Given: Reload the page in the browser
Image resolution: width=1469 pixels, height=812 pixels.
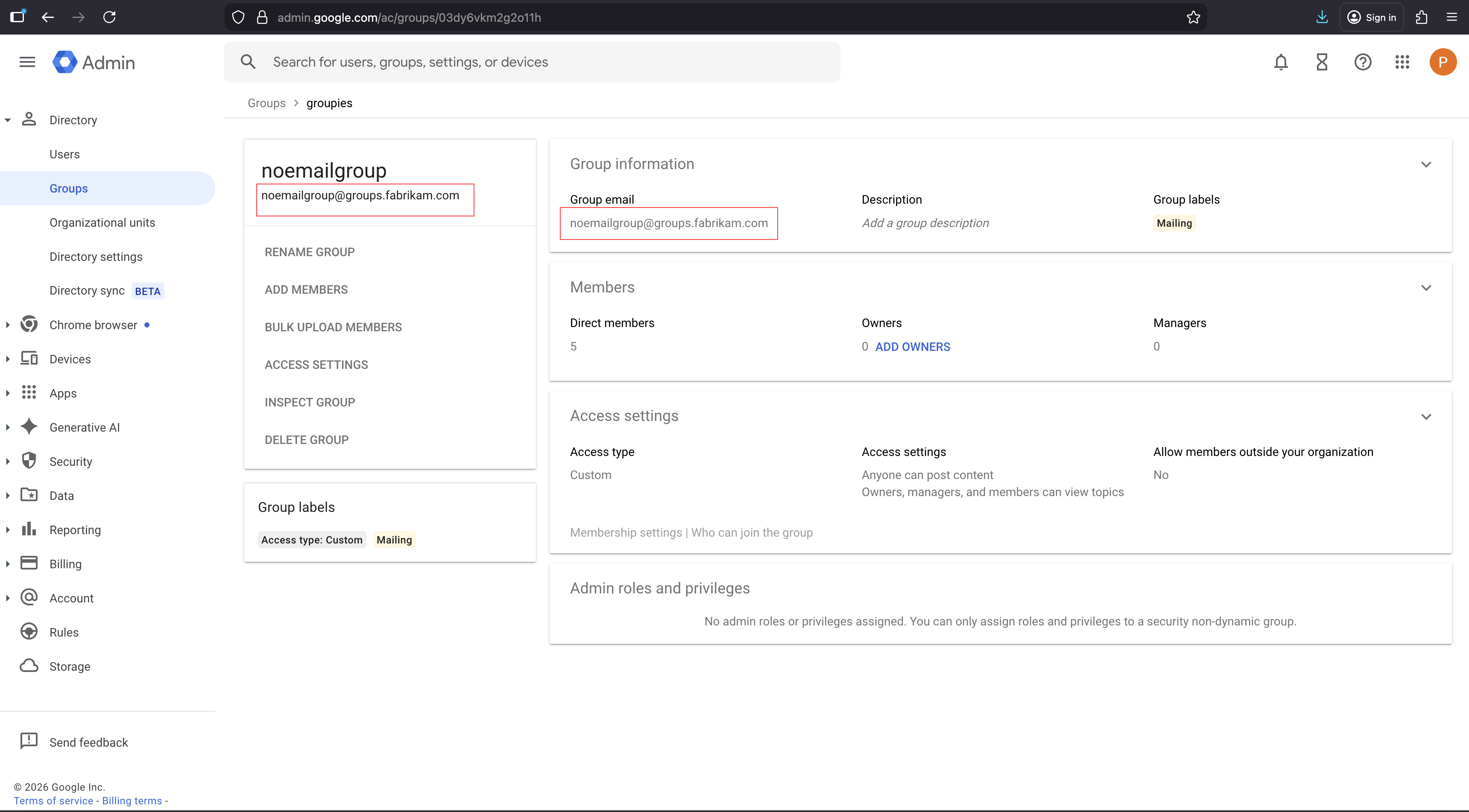Looking at the screenshot, I should (109, 17).
